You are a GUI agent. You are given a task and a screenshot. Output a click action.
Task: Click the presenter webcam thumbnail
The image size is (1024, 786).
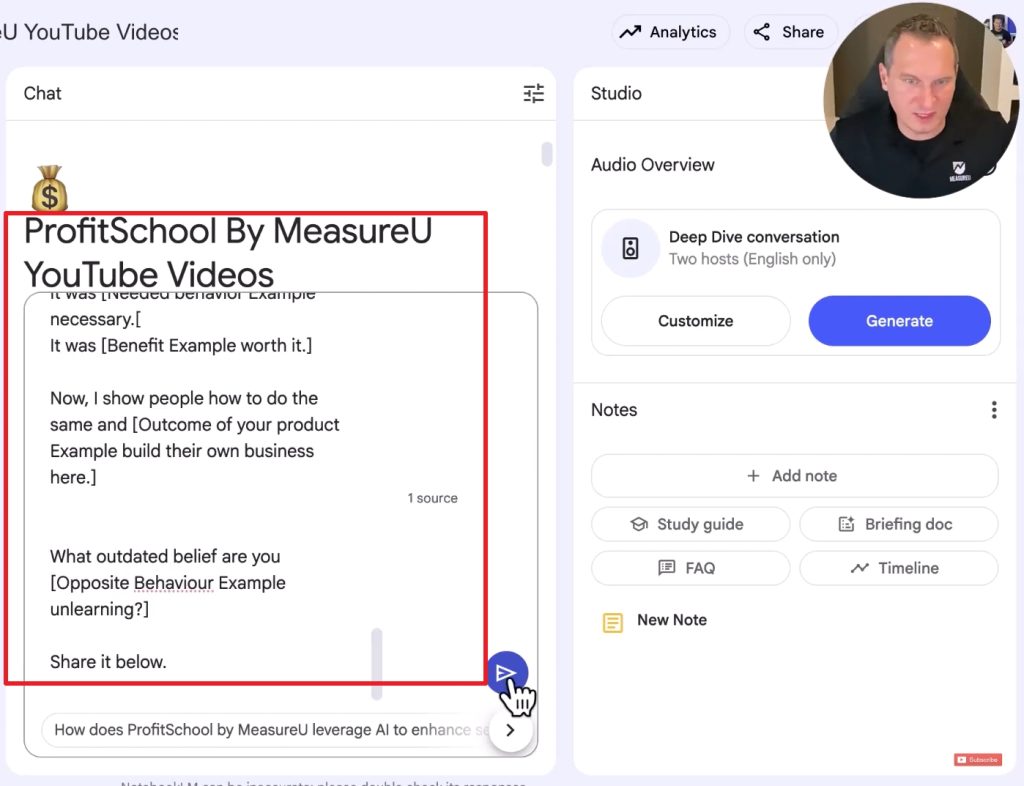click(x=922, y=100)
